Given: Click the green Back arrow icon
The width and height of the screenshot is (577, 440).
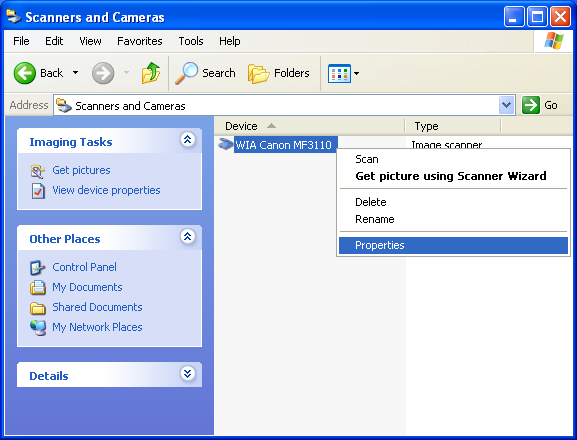Looking at the screenshot, I should [25, 73].
